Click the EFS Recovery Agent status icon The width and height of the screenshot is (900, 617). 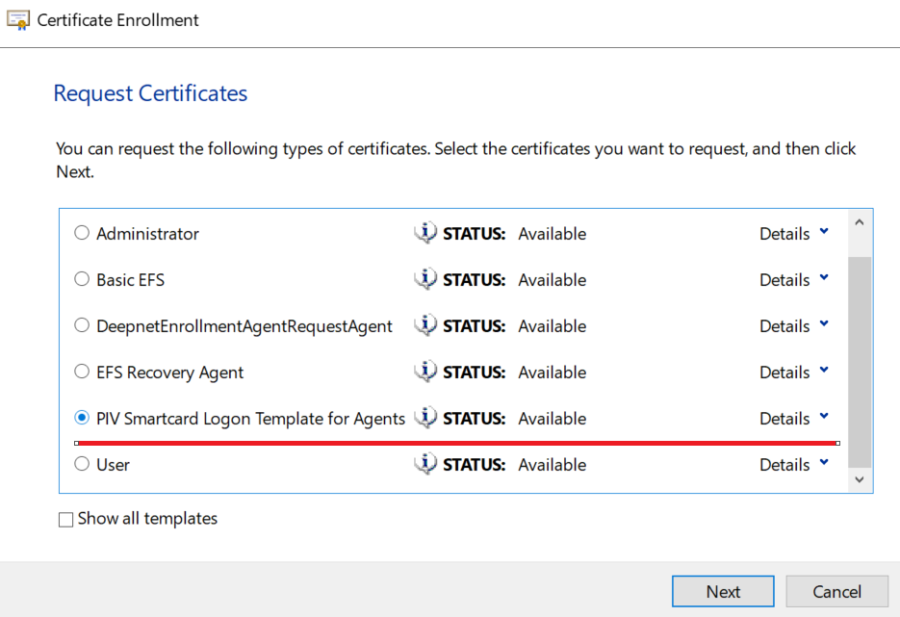(425, 372)
